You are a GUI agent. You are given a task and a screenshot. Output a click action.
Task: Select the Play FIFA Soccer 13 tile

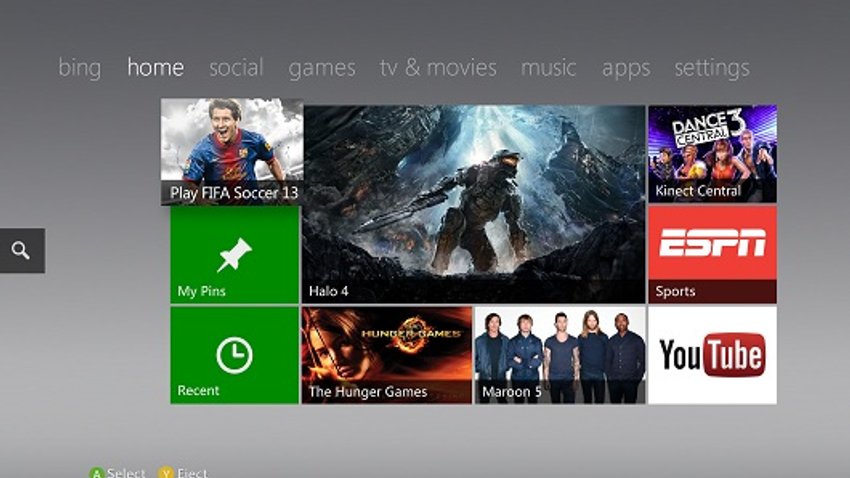pos(232,152)
